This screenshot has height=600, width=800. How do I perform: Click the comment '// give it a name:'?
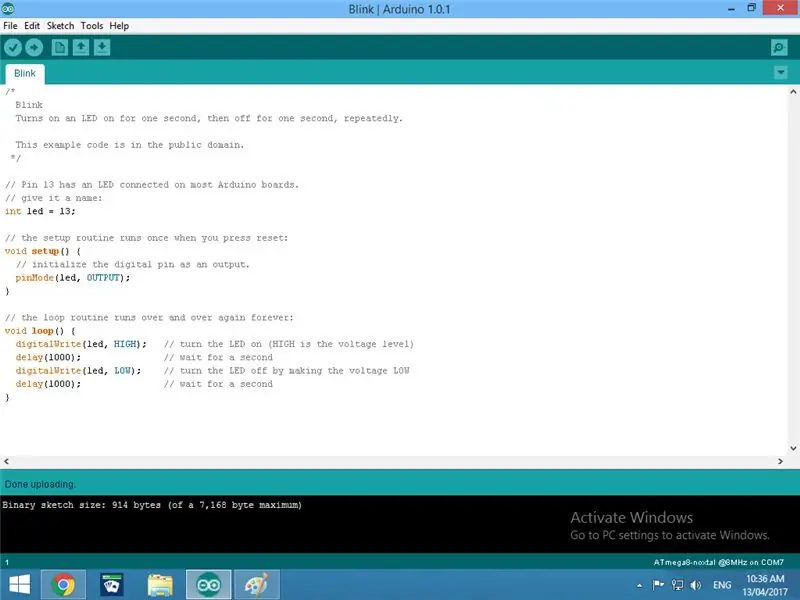pyautogui.click(x=54, y=198)
